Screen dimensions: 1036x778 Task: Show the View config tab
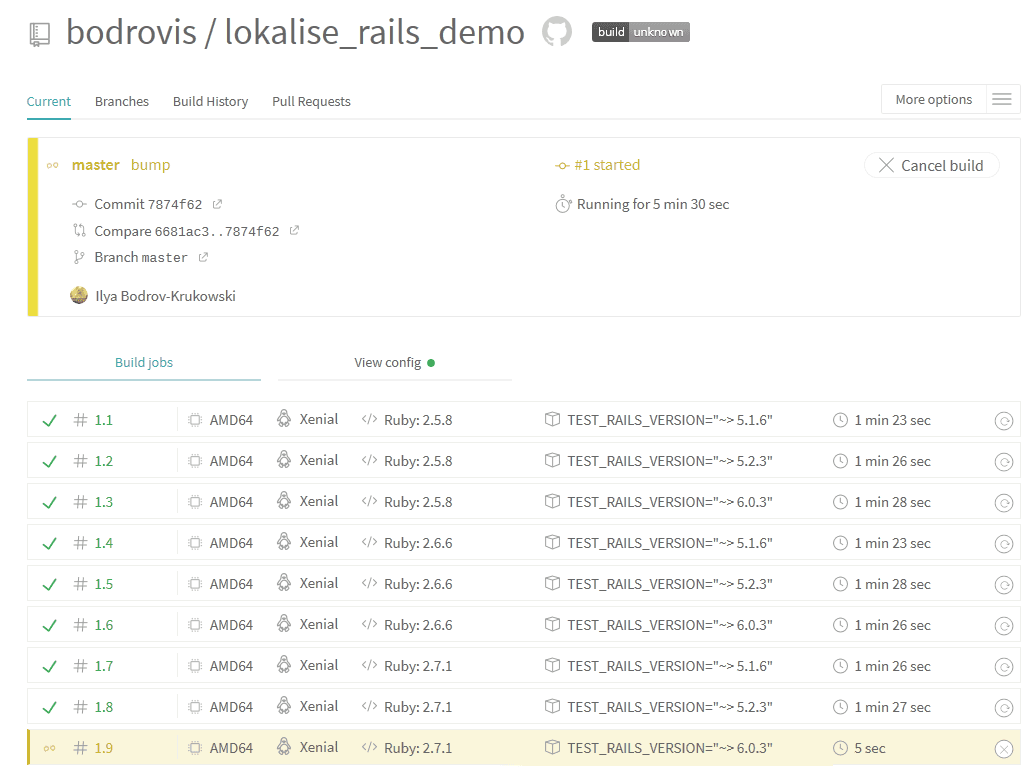click(394, 362)
